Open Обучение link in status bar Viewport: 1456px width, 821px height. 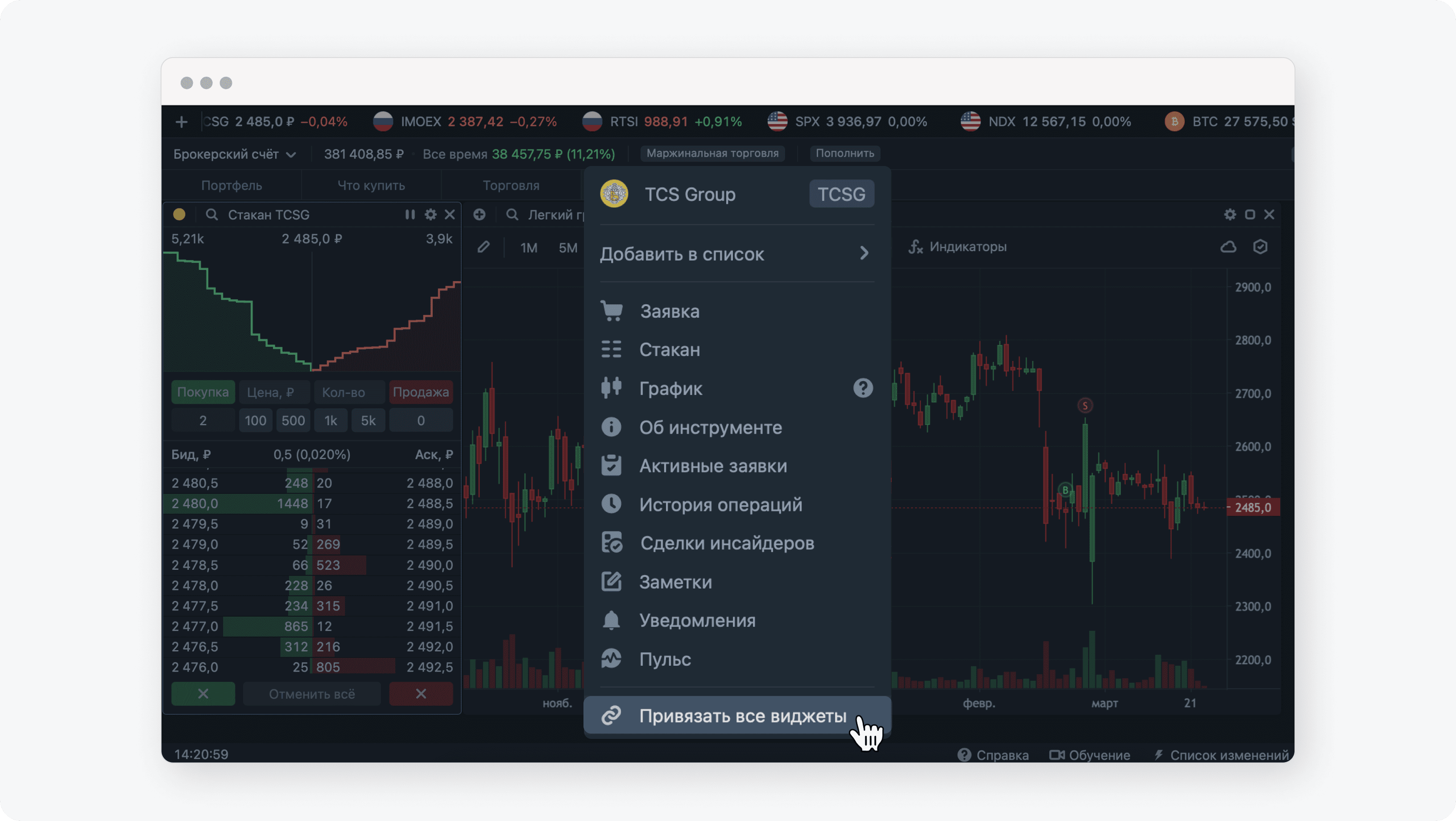pos(1090,755)
